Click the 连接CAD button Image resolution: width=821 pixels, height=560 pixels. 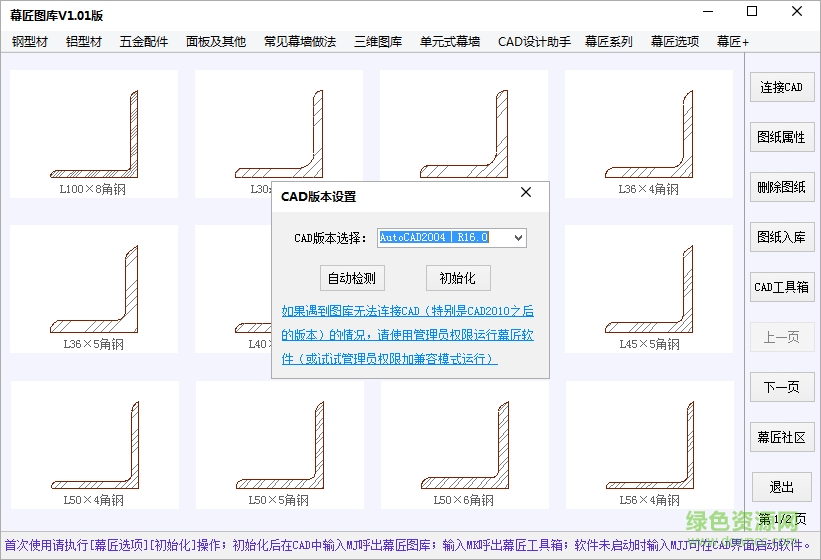[781, 87]
